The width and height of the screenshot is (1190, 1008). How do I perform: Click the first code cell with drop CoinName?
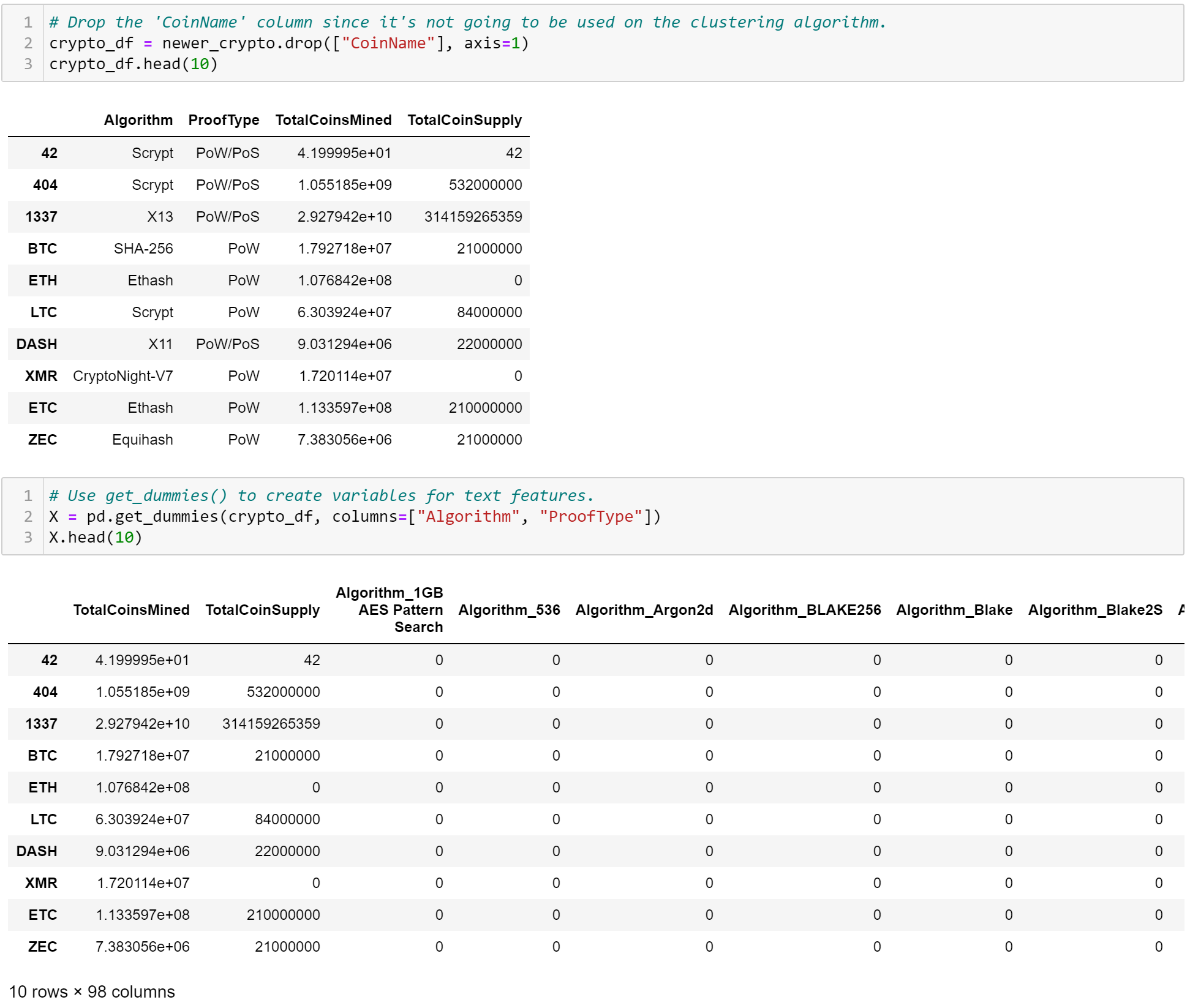point(593,43)
